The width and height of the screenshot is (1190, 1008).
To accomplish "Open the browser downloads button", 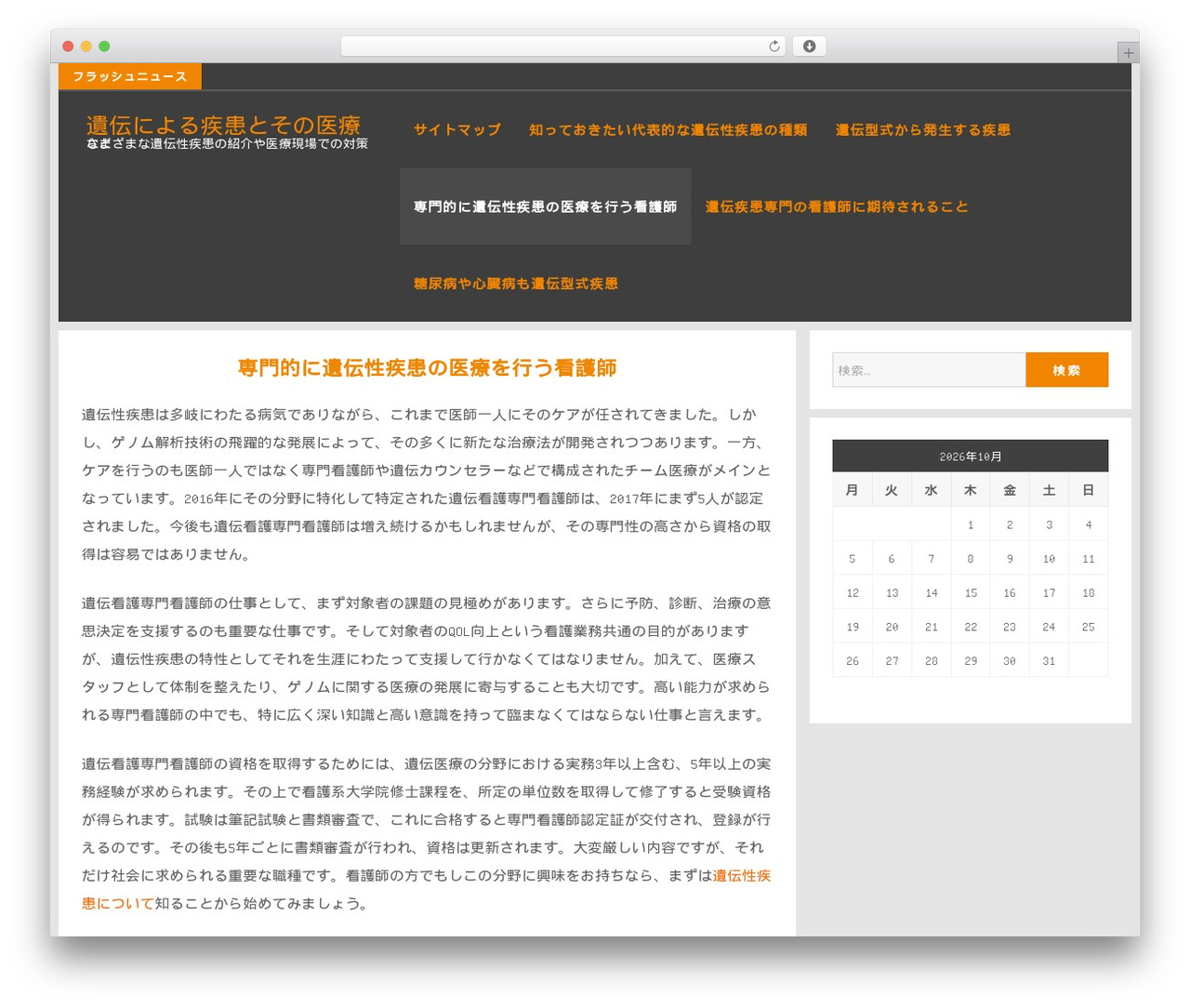I will pos(809,46).
